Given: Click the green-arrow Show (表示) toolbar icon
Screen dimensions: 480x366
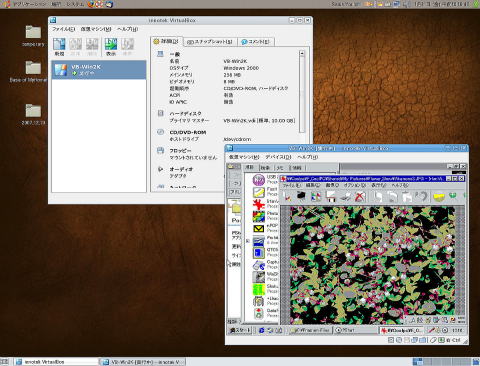Looking at the screenshot, I should (111, 47).
